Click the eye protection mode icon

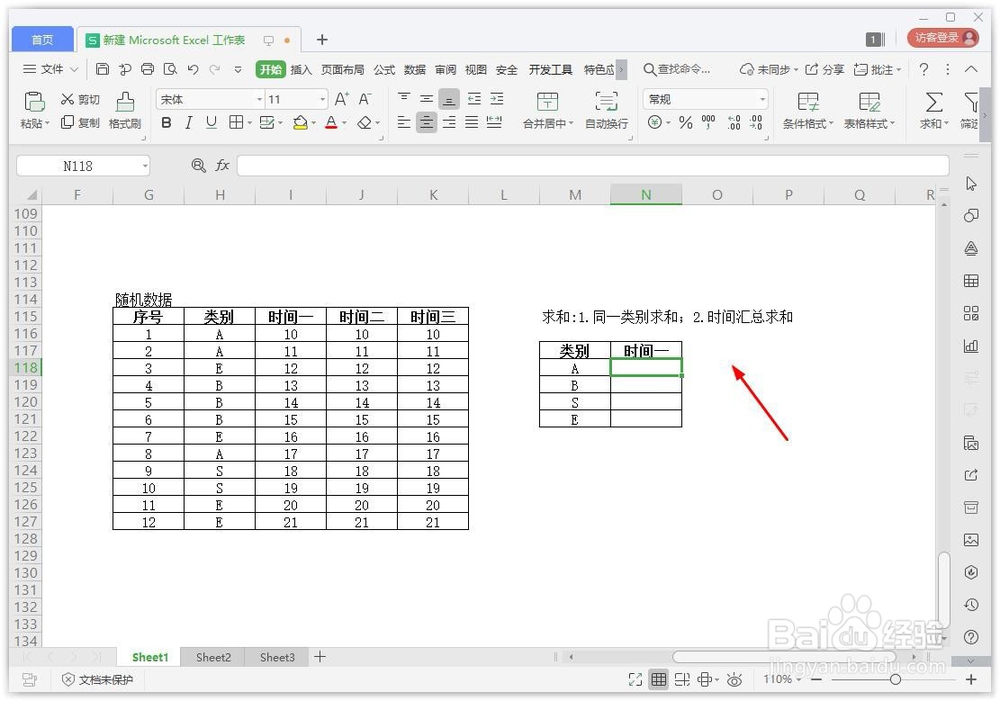click(734, 680)
